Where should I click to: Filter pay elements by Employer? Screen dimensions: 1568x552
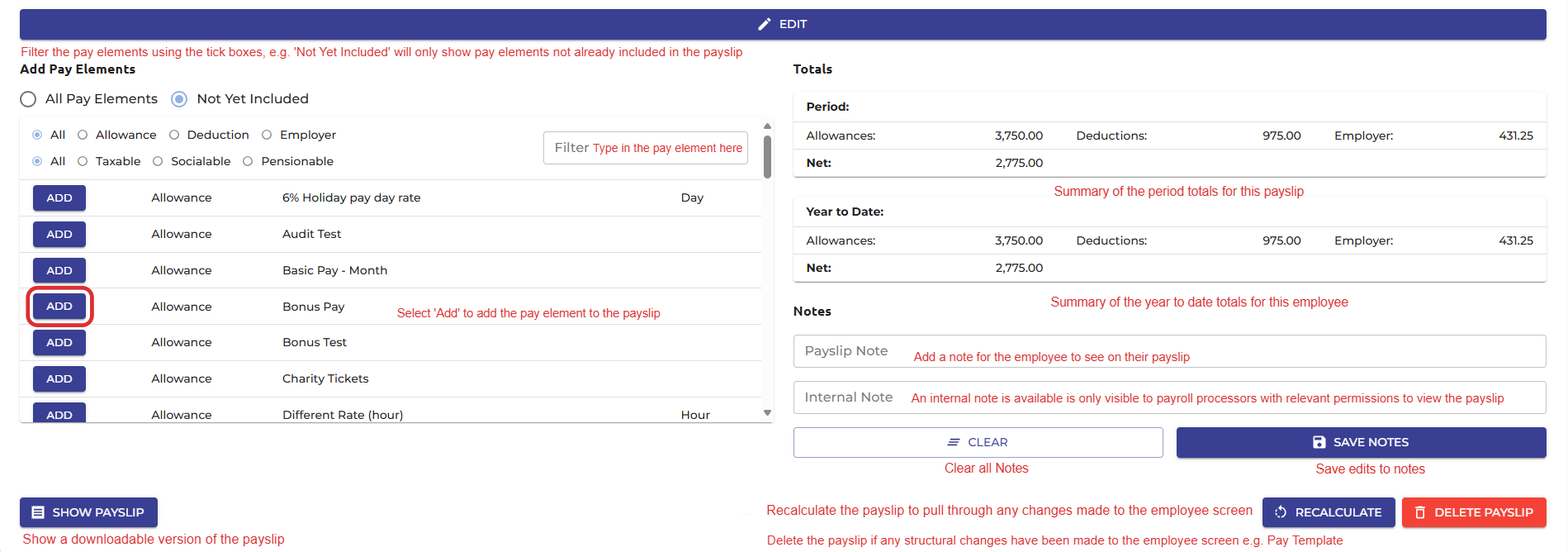click(x=267, y=135)
